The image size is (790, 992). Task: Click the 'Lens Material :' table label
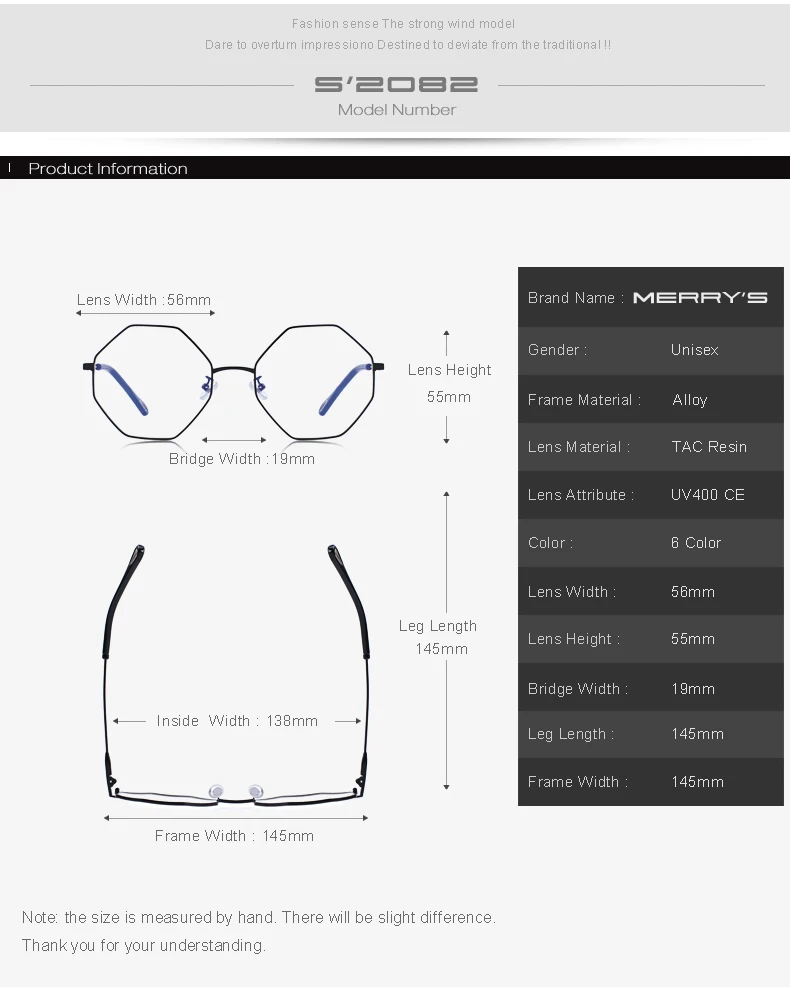tap(579, 447)
